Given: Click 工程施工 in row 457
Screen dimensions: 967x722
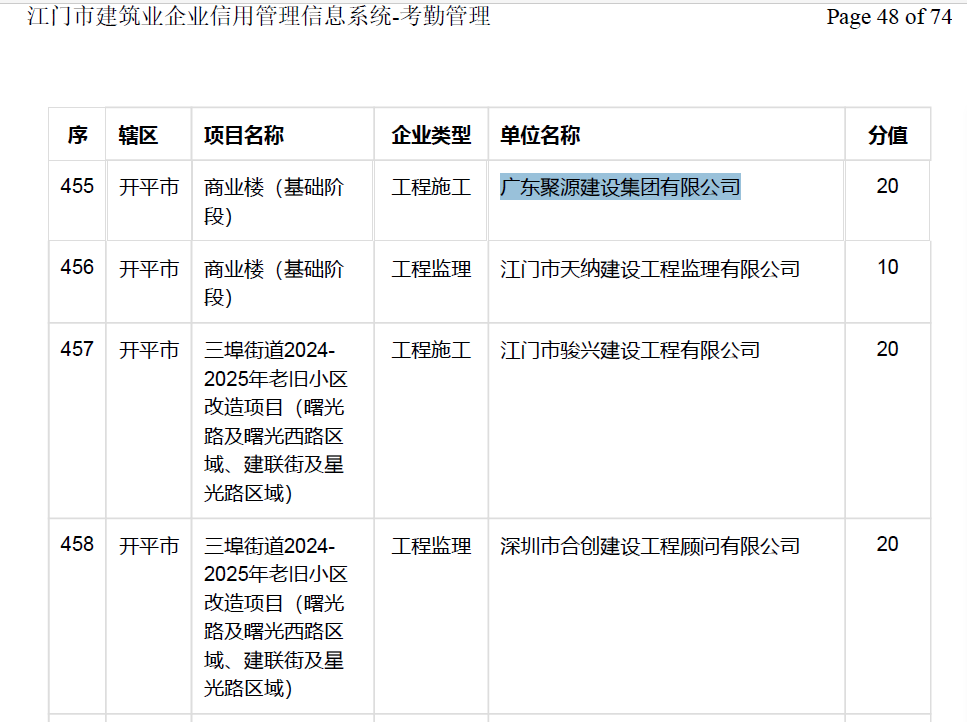Looking at the screenshot, I should [431, 350].
